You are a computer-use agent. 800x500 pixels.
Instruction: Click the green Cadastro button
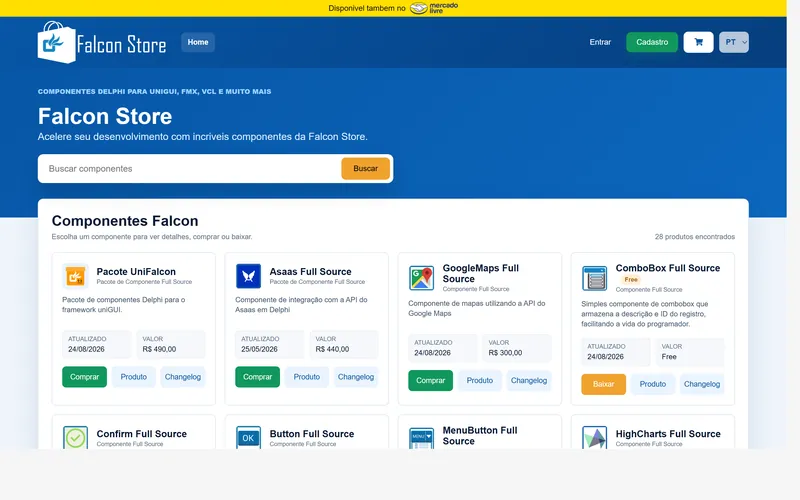[652, 42]
